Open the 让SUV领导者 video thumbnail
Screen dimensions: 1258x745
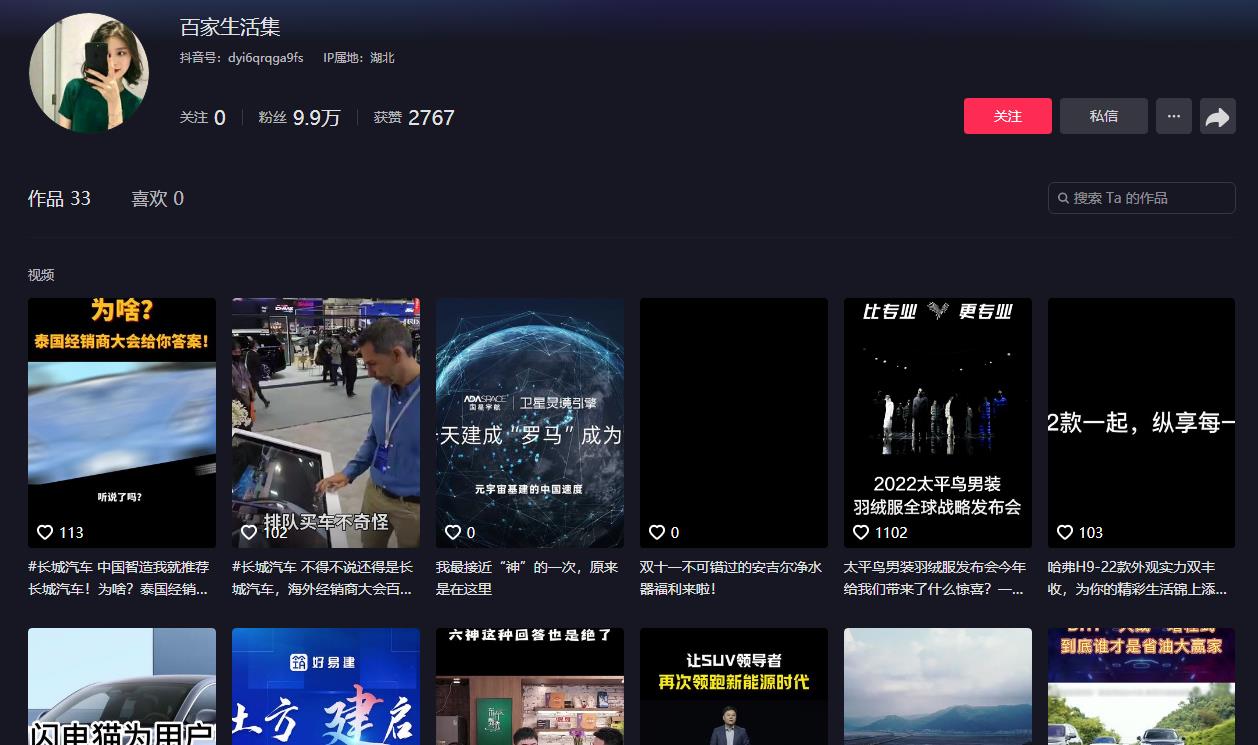pos(734,686)
